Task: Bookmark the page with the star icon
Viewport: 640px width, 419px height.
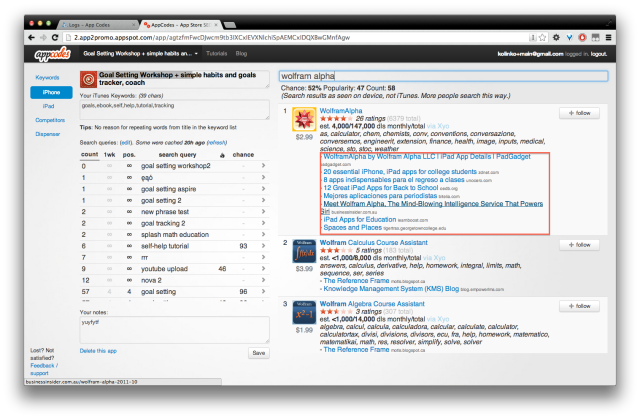Action: pos(542,38)
